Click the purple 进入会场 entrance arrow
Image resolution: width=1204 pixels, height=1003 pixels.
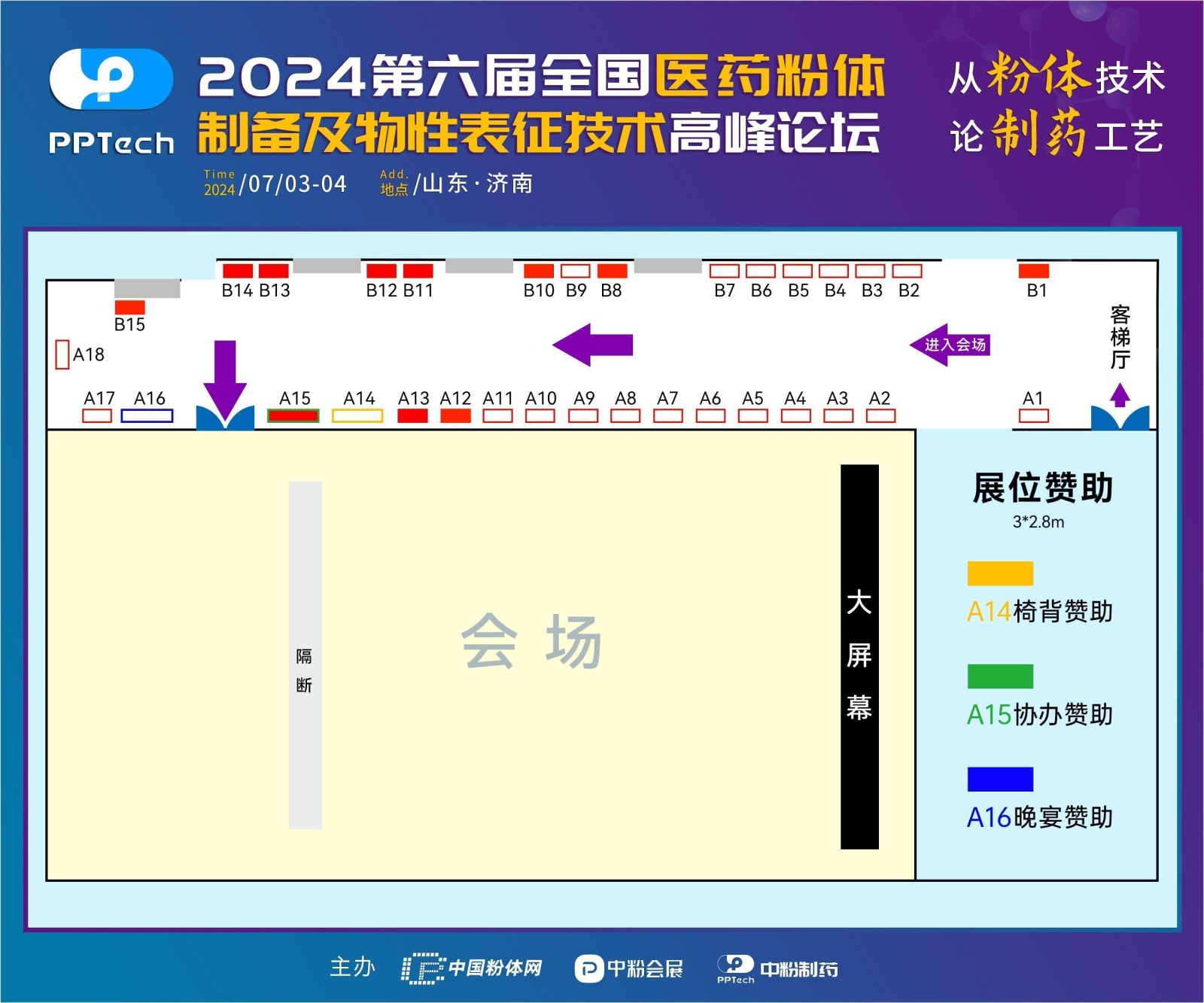point(950,345)
